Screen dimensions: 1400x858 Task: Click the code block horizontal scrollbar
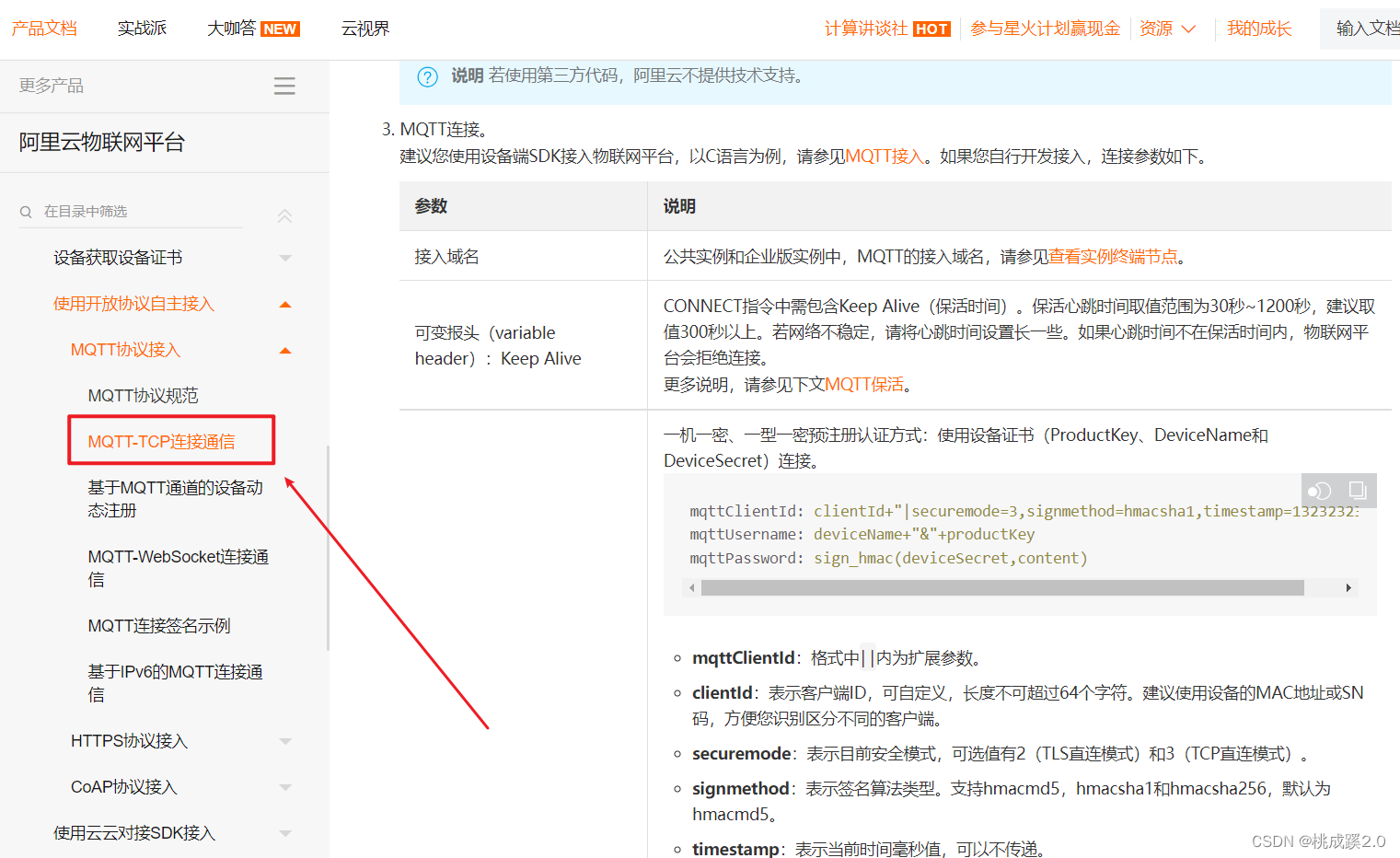point(1002,587)
